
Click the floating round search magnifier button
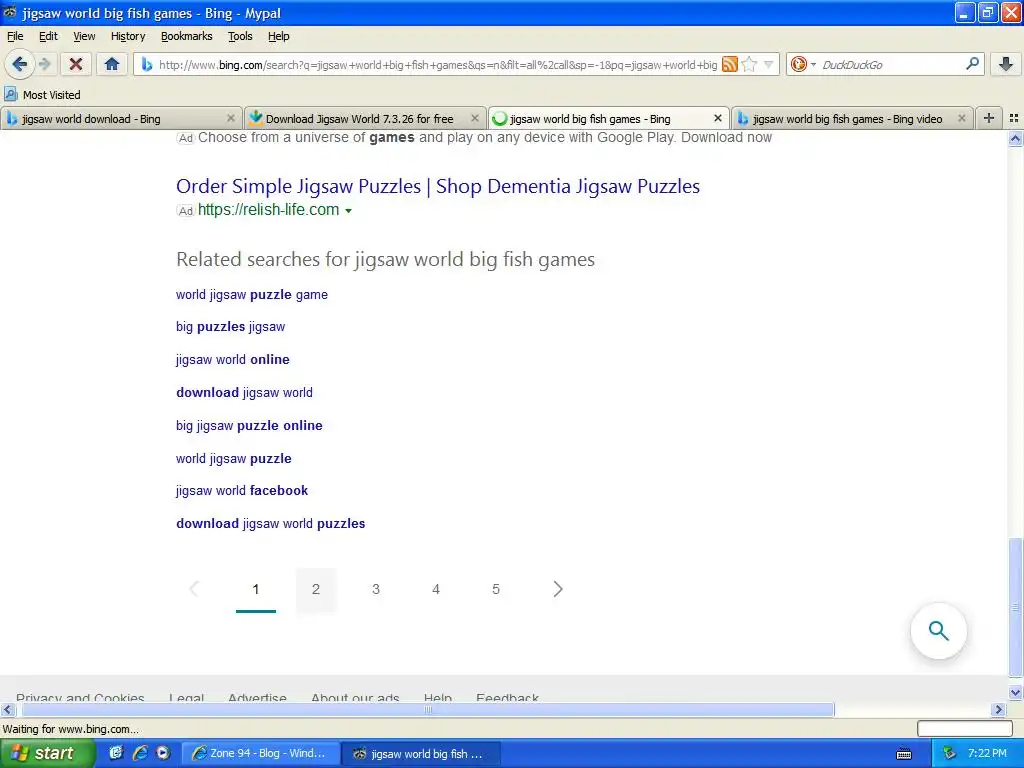pos(938,631)
